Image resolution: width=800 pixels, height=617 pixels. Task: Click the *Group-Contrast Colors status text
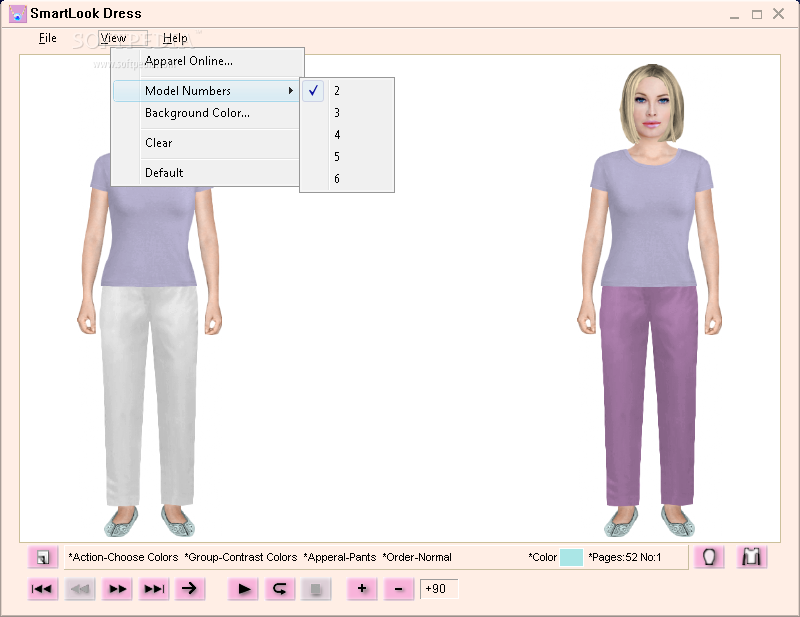point(241,557)
